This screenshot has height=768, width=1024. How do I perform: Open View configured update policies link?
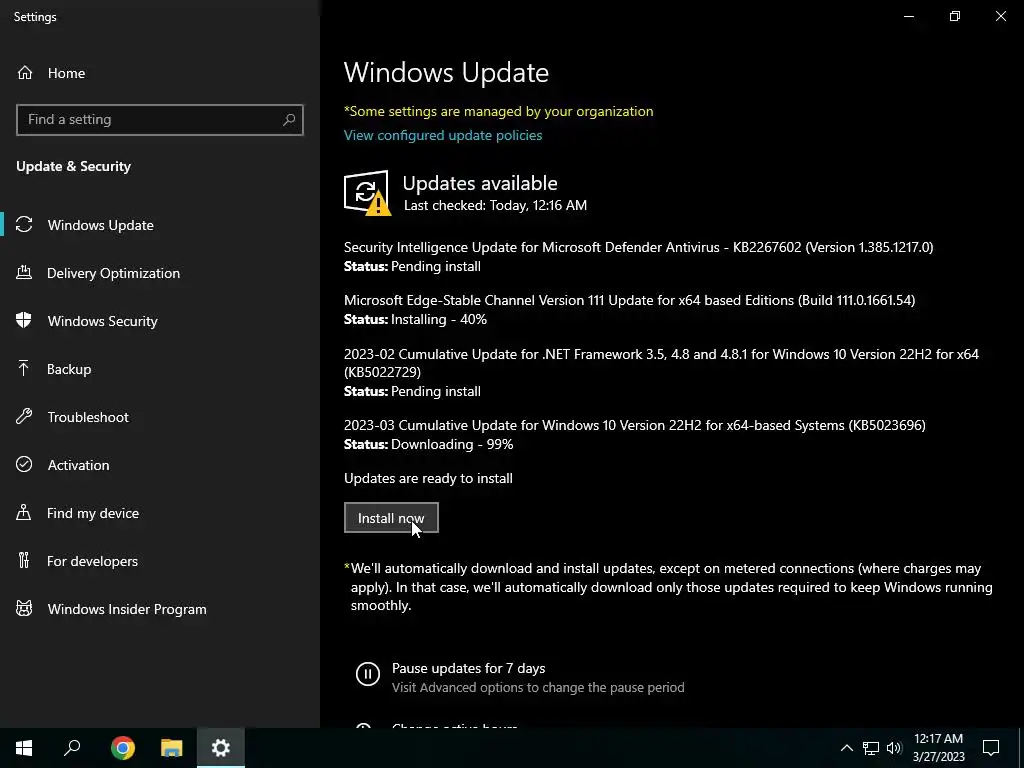443,135
